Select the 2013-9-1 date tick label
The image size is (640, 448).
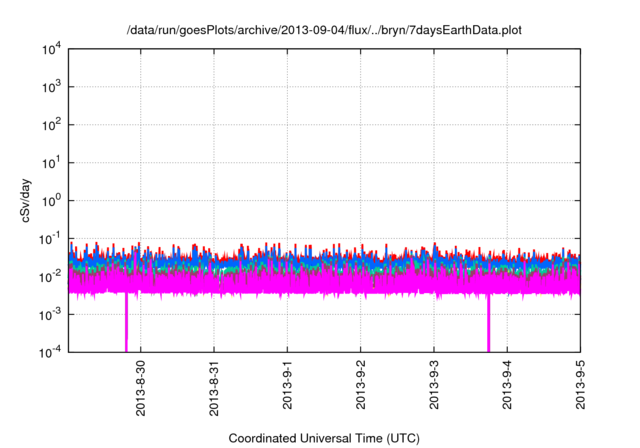click(x=287, y=384)
